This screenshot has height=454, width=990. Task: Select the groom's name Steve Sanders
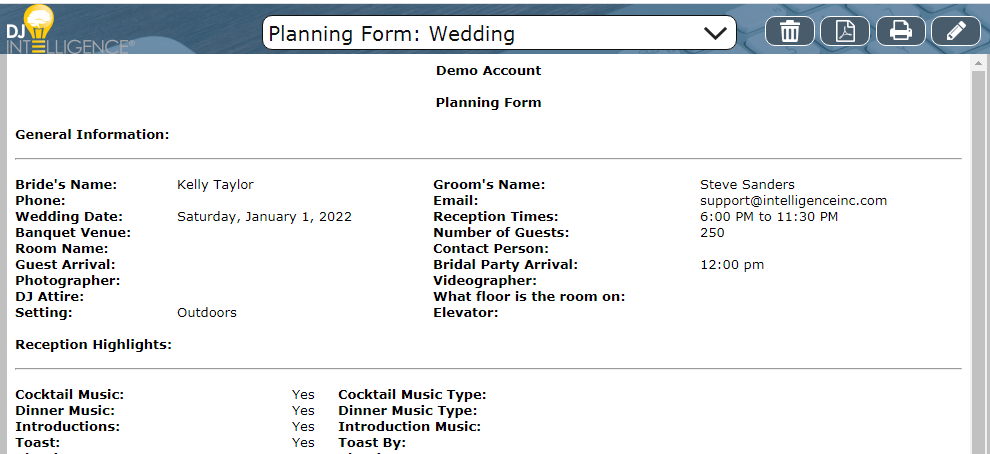coord(747,185)
